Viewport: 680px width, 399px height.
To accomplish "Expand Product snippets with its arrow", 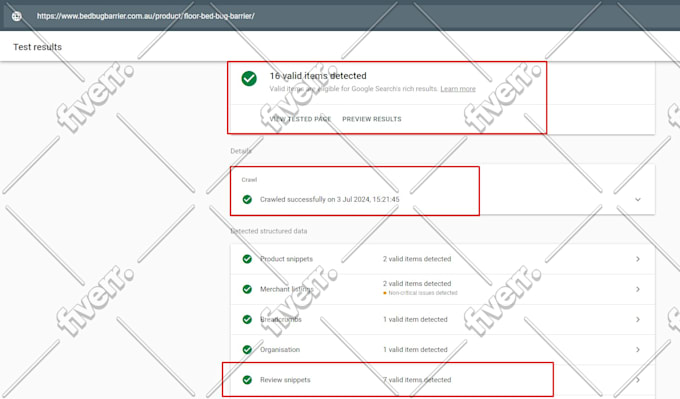I will pyautogui.click(x=638, y=259).
